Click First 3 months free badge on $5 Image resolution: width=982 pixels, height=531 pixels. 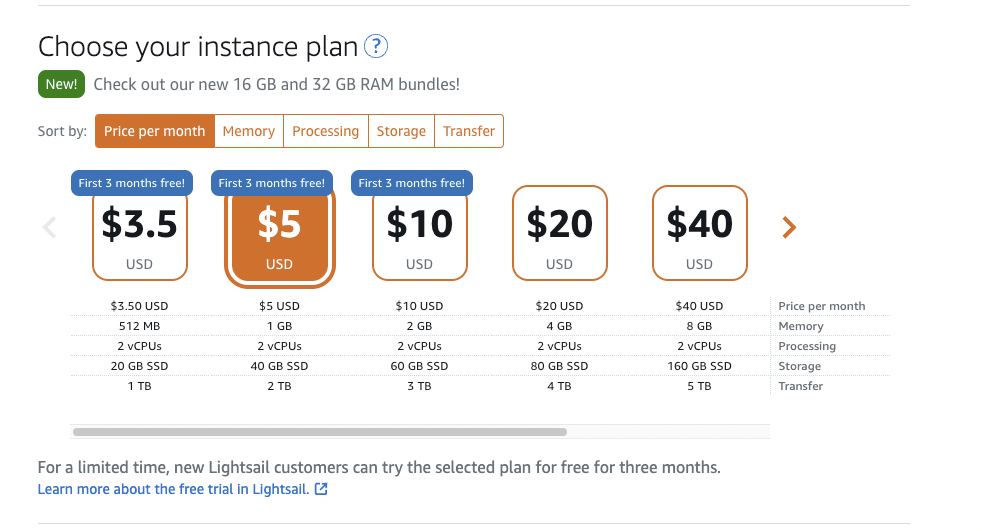[x=272, y=183]
